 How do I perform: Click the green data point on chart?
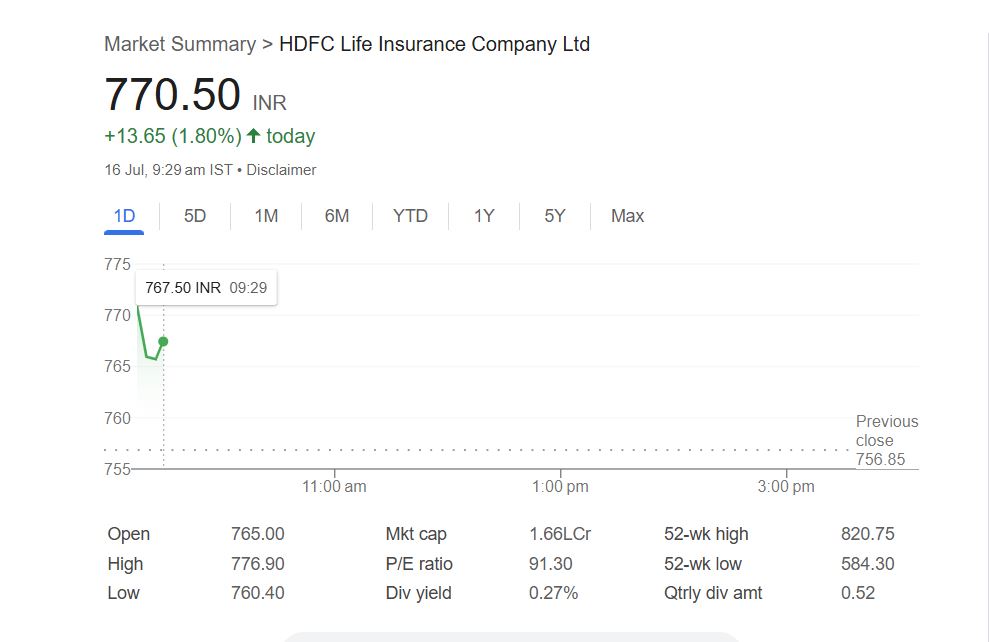click(163, 341)
